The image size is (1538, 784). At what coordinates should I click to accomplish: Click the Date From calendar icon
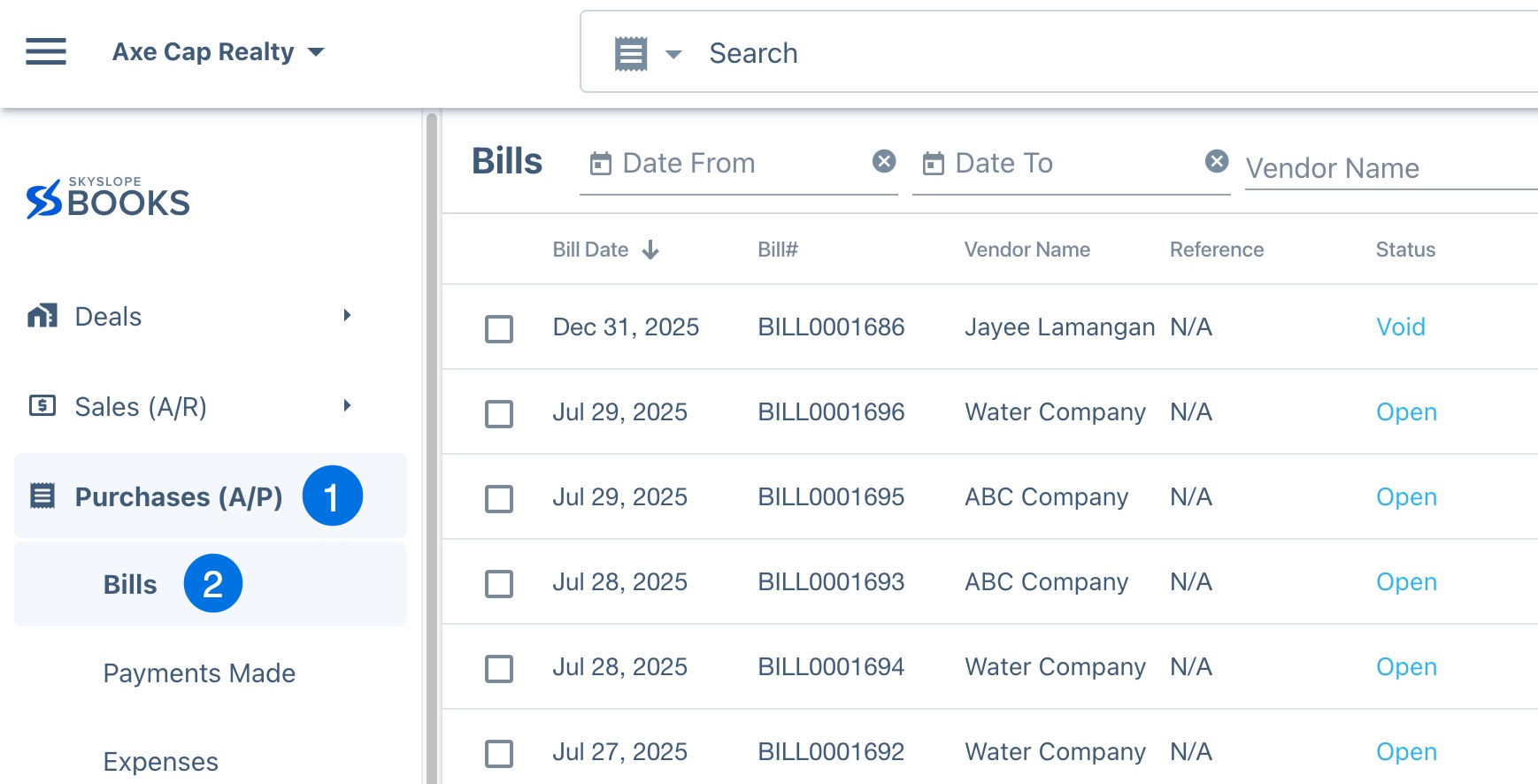coord(601,164)
